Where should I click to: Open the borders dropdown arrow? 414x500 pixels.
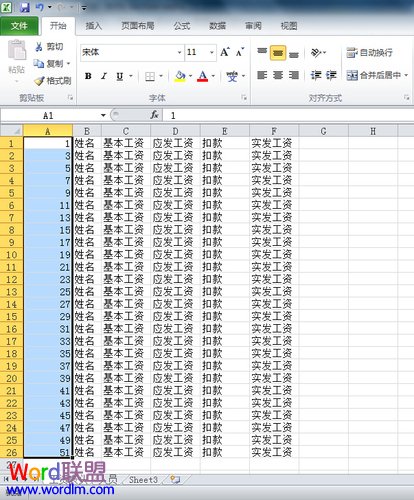point(161,76)
